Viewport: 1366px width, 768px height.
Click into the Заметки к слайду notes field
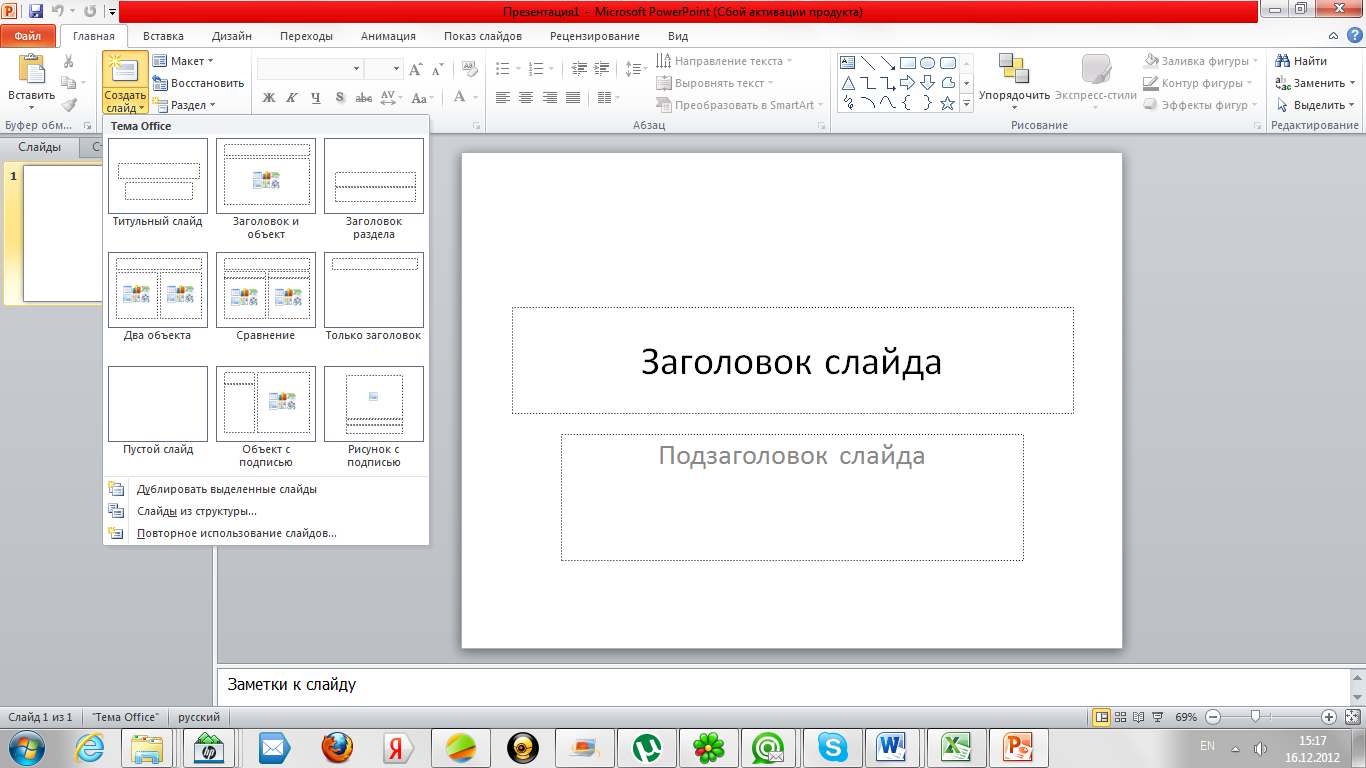[x=783, y=685]
